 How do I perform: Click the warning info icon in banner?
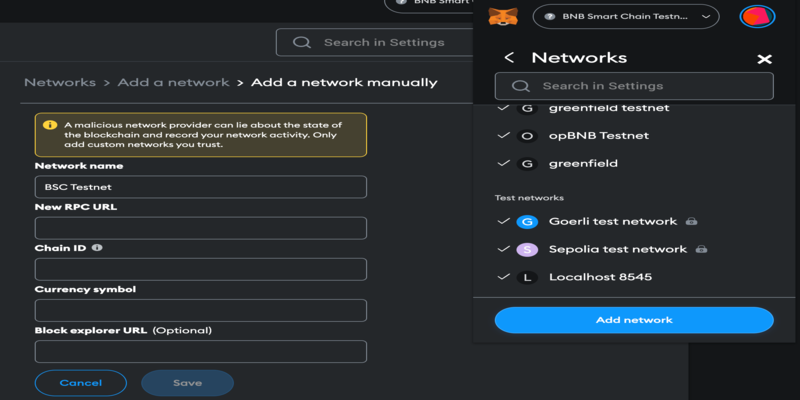click(49, 125)
